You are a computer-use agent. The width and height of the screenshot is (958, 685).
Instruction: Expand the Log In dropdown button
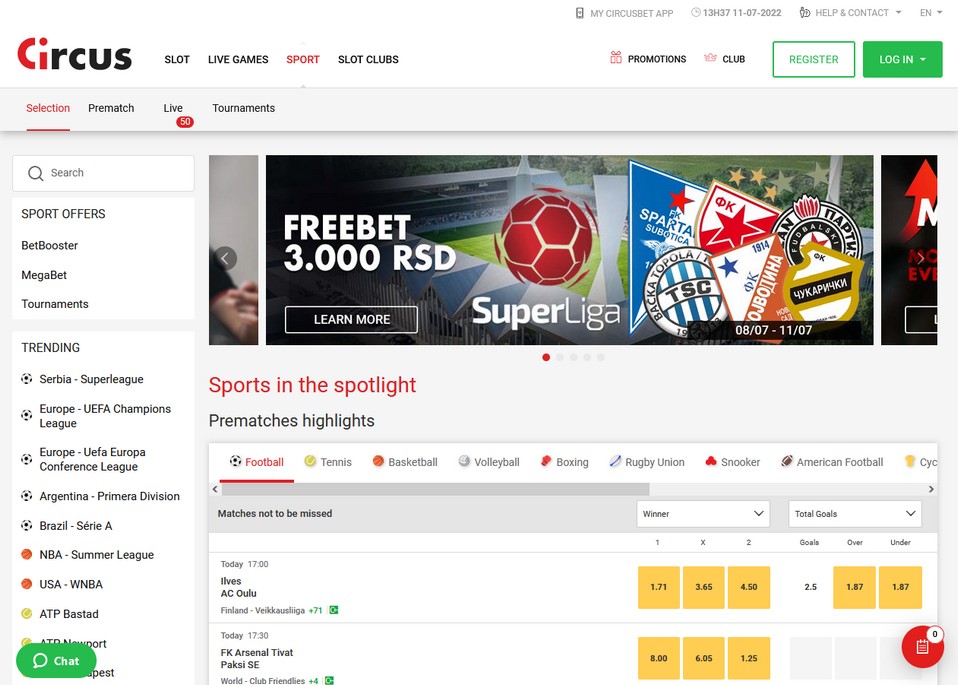pyautogui.click(x=902, y=59)
